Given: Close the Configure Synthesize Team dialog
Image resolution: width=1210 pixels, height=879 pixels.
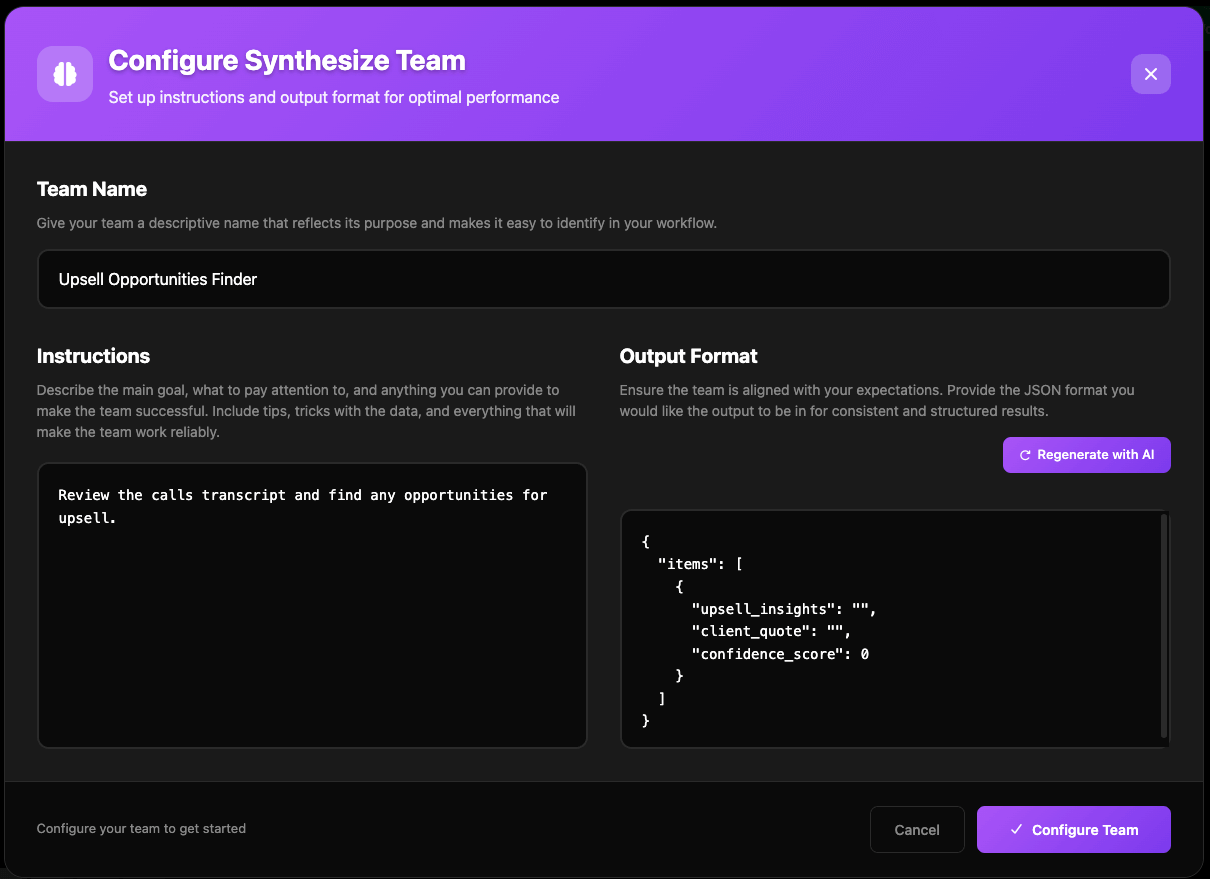Looking at the screenshot, I should [x=1150, y=74].
